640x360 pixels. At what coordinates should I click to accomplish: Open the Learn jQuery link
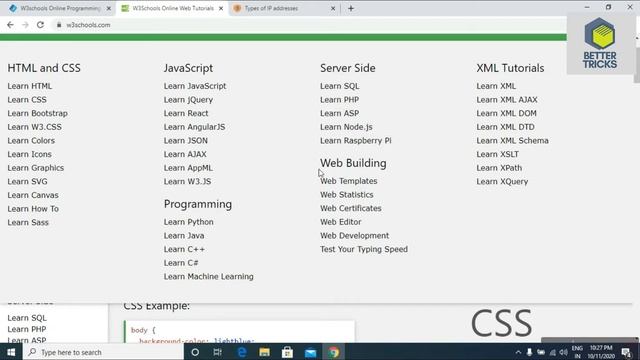[189, 100]
